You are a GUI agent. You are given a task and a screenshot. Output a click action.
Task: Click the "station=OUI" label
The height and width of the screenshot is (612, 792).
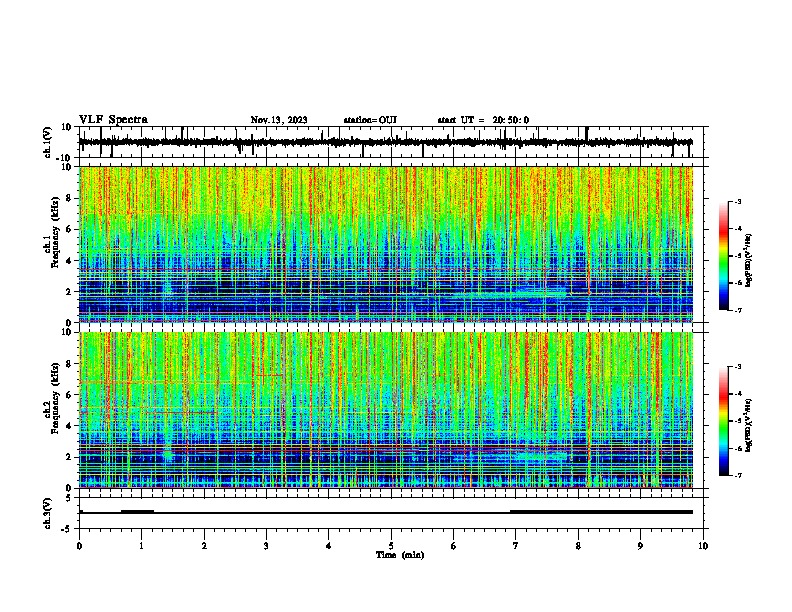pos(370,120)
